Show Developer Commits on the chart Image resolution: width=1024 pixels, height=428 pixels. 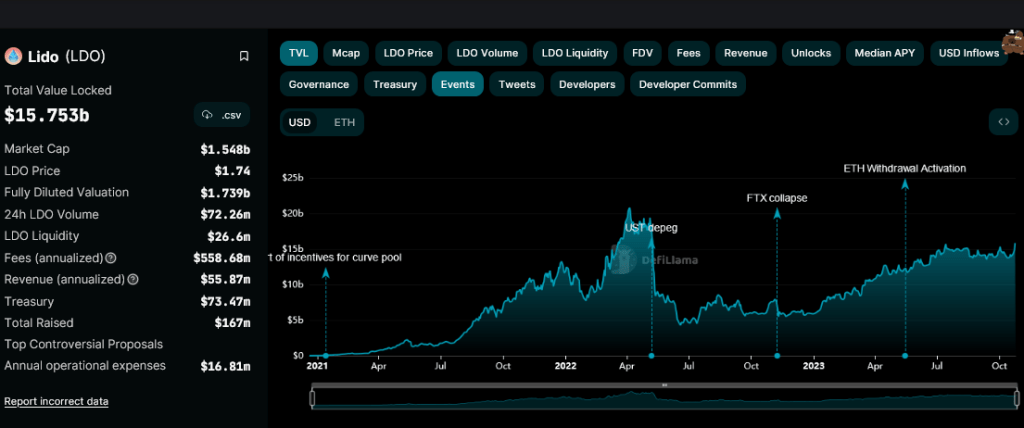tap(687, 84)
